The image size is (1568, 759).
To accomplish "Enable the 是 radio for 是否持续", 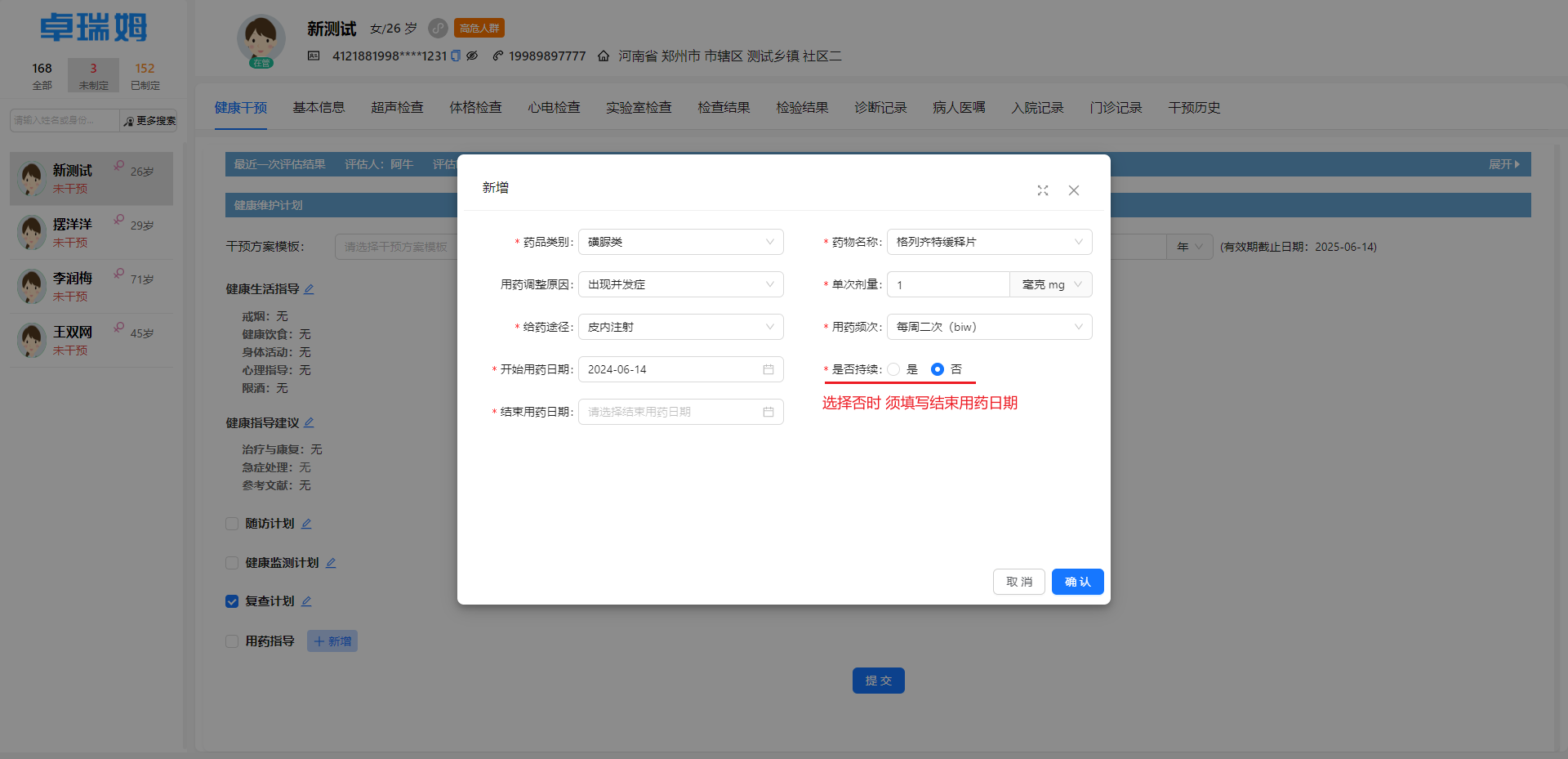I will tap(893, 369).
